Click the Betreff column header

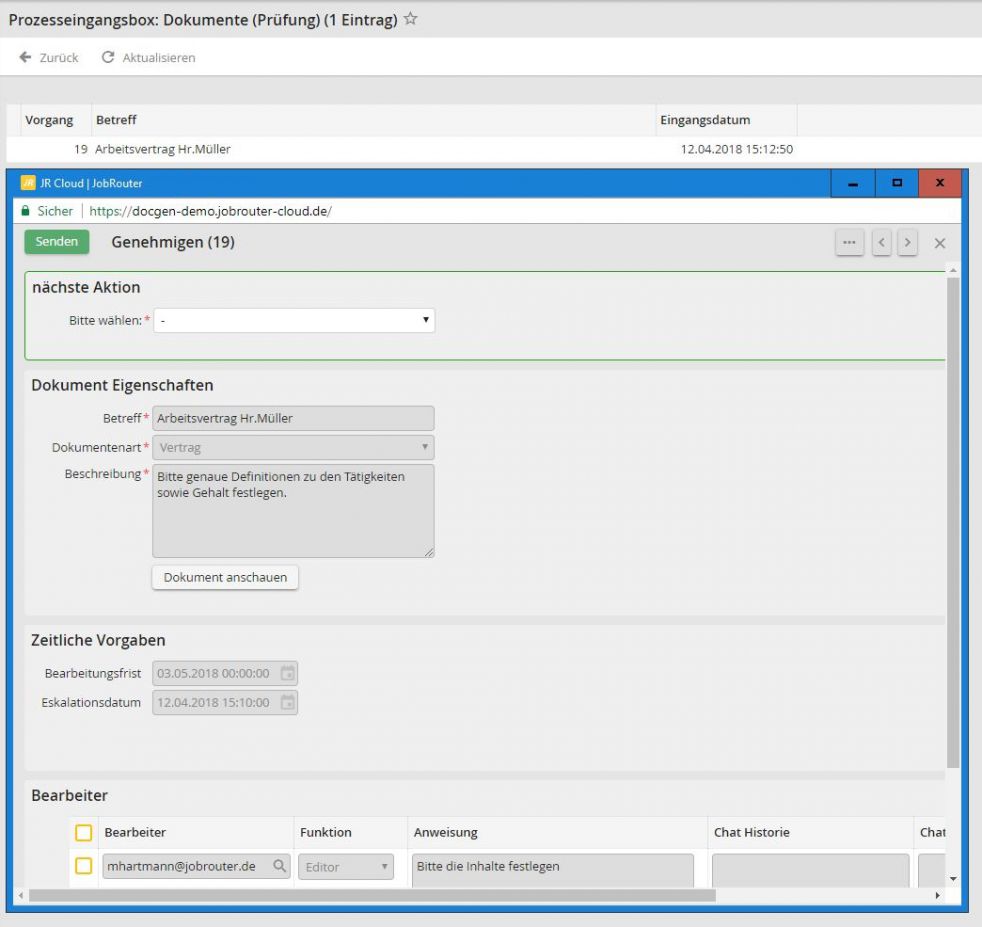(x=116, y=120)
